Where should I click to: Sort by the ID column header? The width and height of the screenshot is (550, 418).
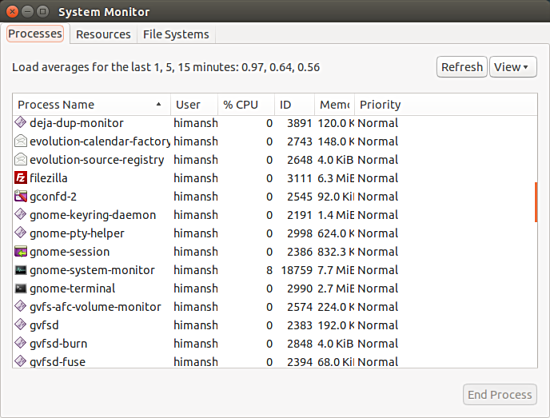pyautogui.click(x=294, y=104)
